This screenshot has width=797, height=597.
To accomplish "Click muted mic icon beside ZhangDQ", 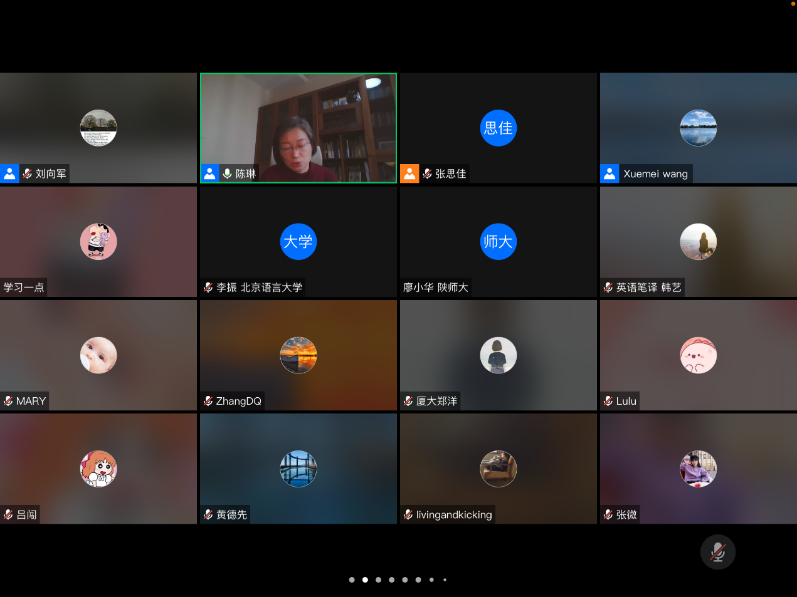I will pos(208,401).
